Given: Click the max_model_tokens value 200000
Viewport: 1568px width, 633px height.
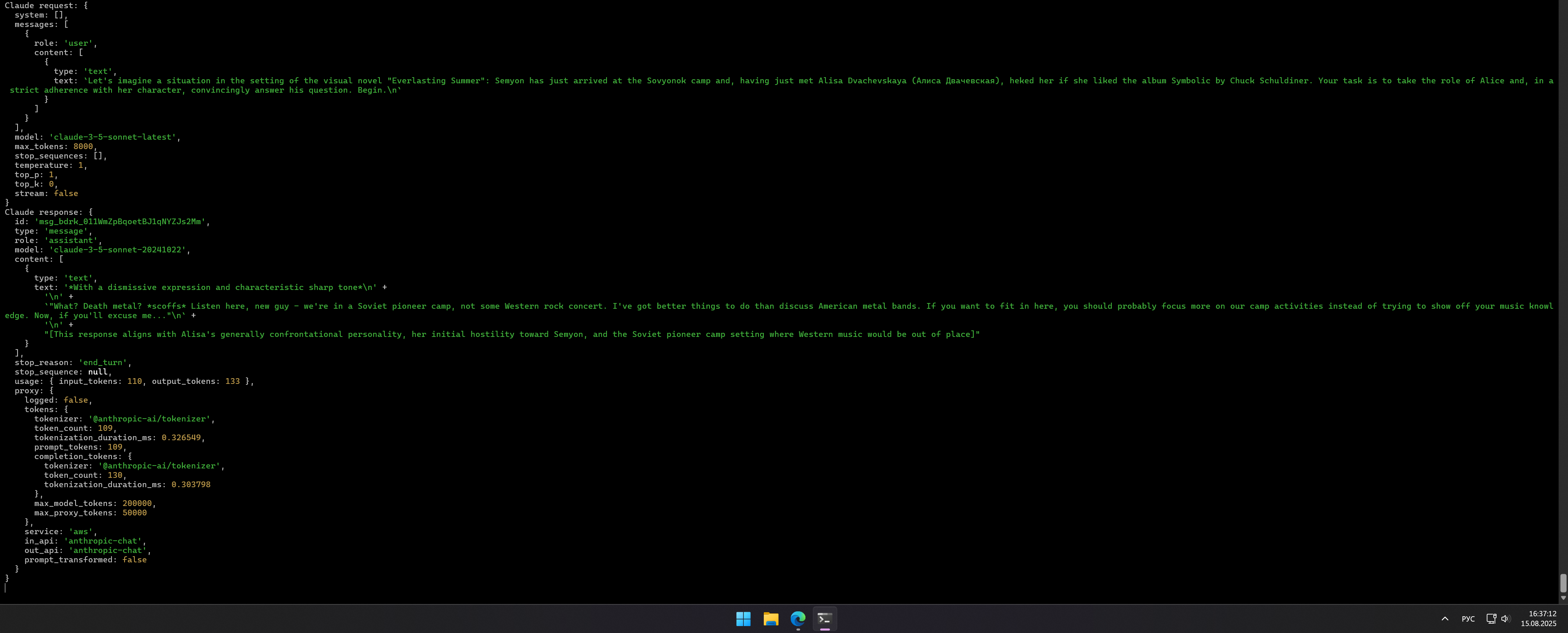Looking at the screenshot, I should (137, 504).
